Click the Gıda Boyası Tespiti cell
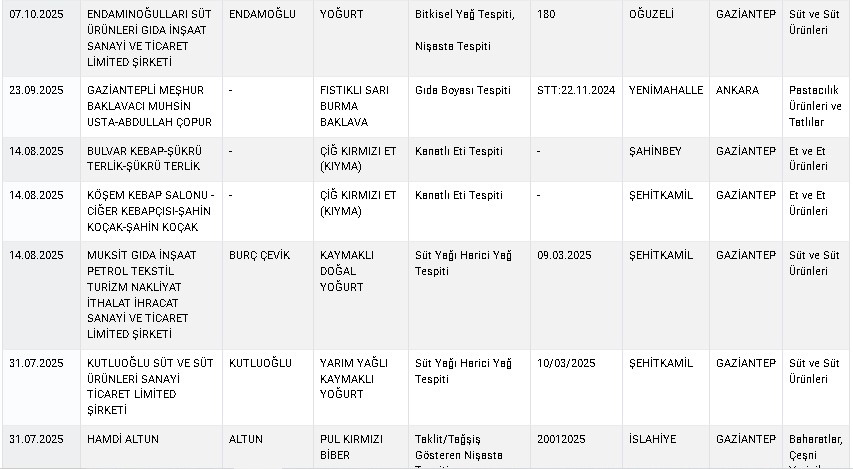This screenshot has height=469, width=853. tap(462, 90)
